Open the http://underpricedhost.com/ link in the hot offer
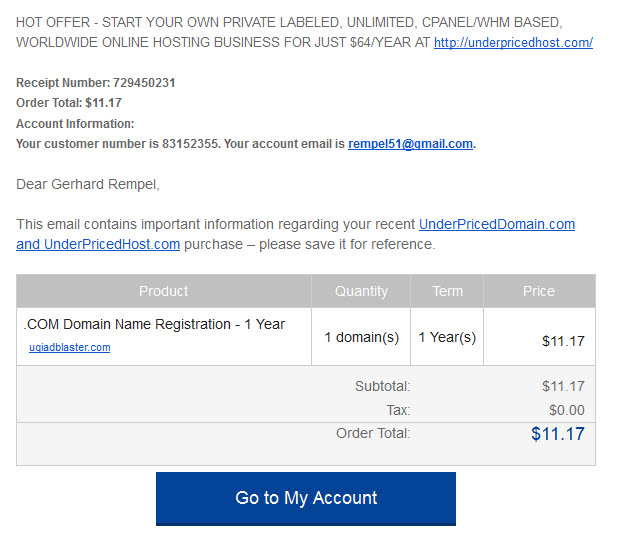The image size is (623, 539). click(x=513, y=43)
